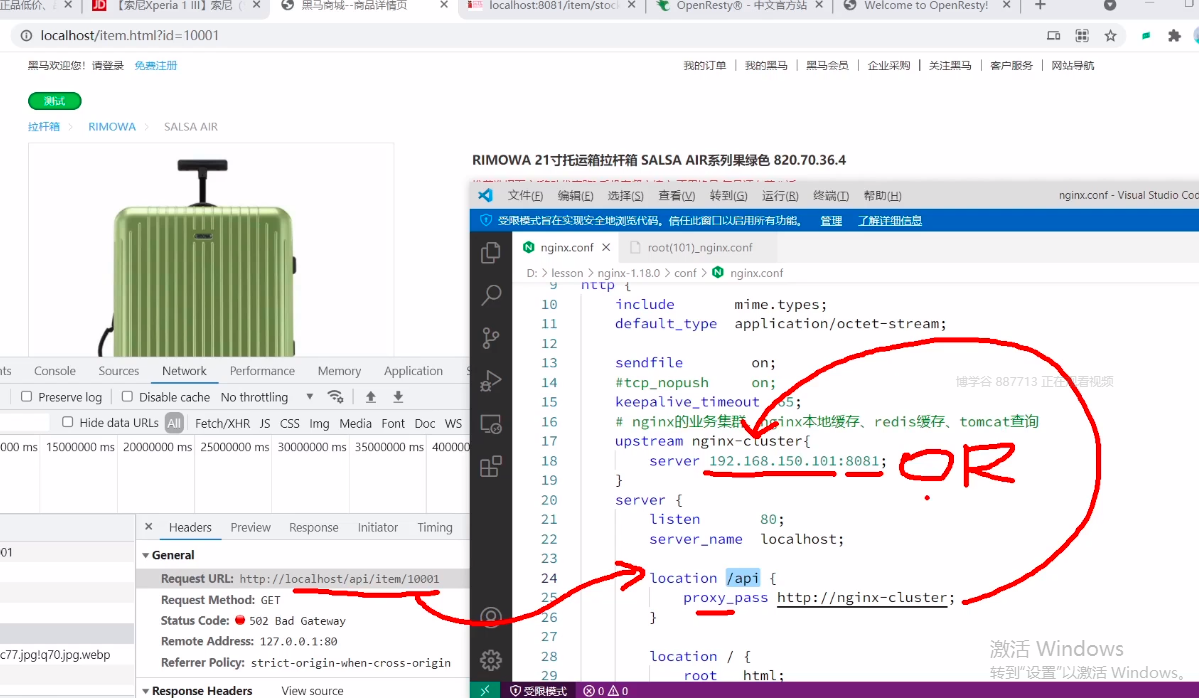Viewport: 1199px width, 698px height.
Task: Click the conf breadcrumb segment
Action: pos(685,273)
